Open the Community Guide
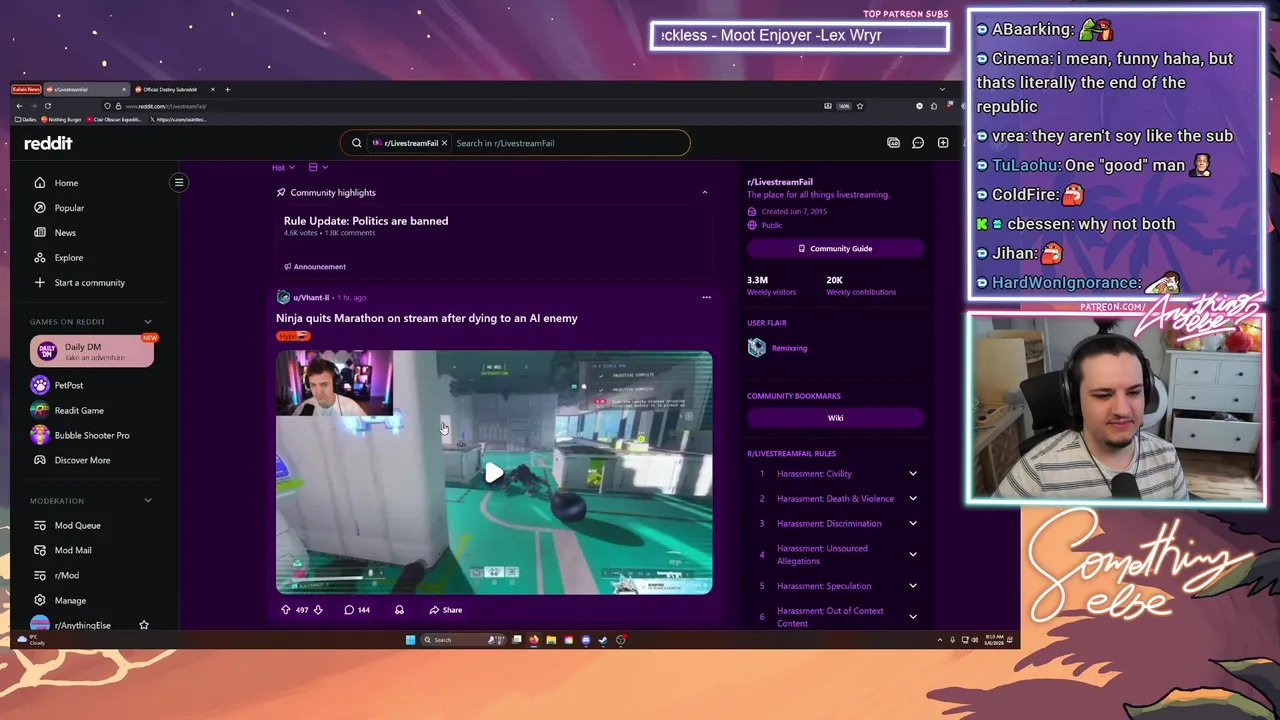This screenshot has height=720, width=1280. (835, 248)
